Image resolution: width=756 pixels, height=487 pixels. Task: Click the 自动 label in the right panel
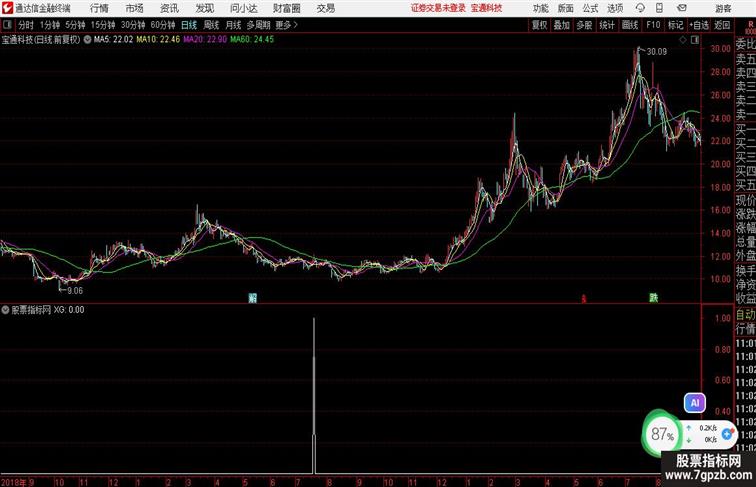745,315
